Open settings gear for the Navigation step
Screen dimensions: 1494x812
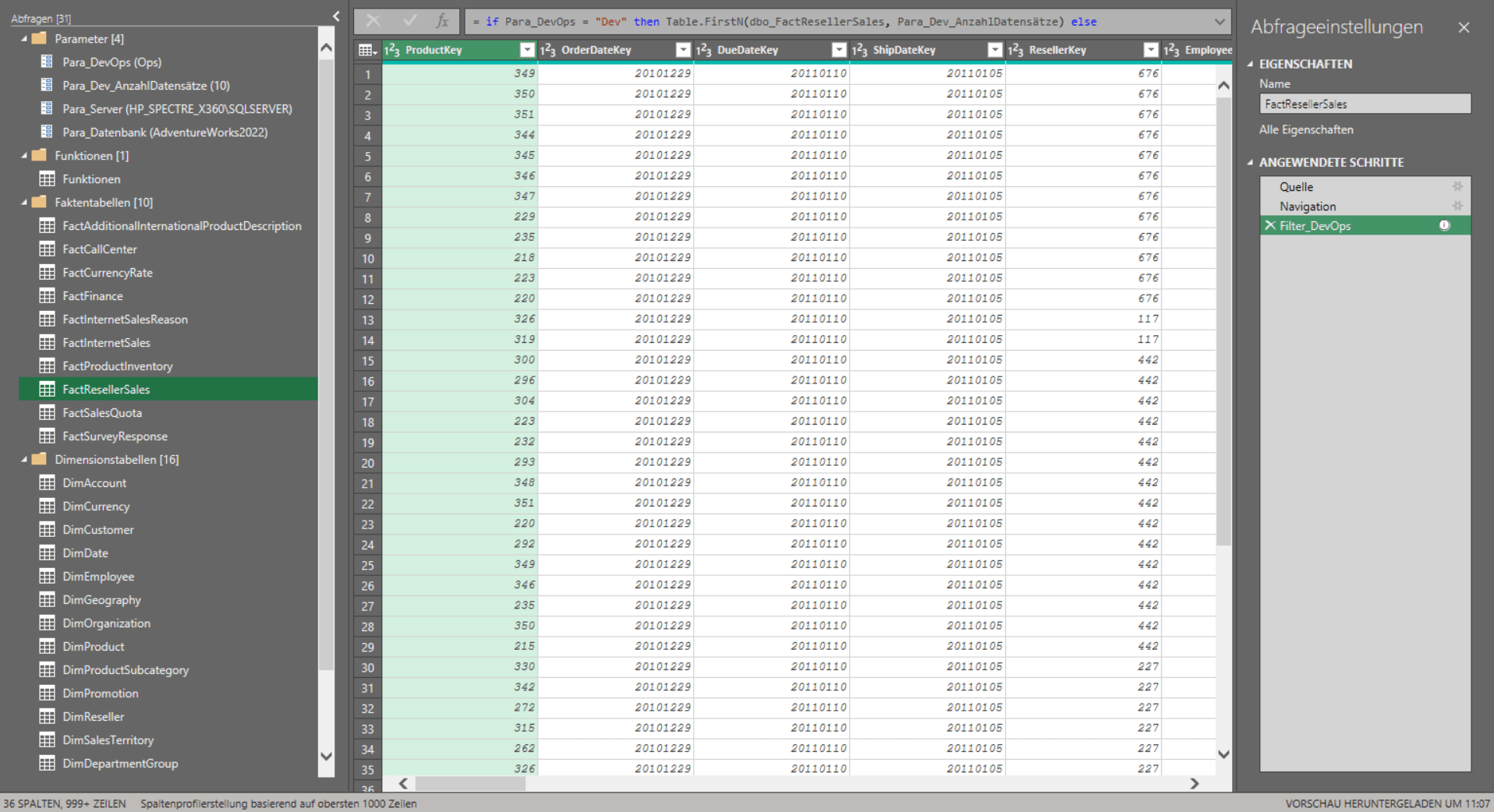(1457, 206)
